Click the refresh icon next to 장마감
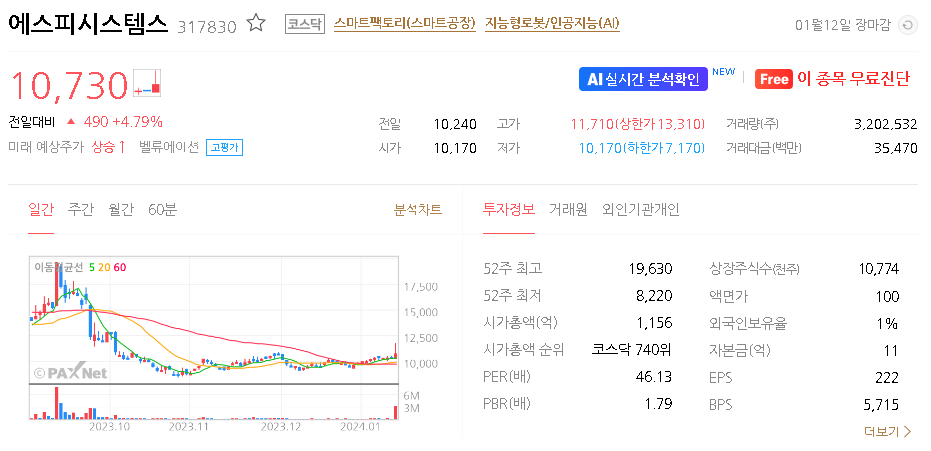931x451 pixels. click(908, 26)
